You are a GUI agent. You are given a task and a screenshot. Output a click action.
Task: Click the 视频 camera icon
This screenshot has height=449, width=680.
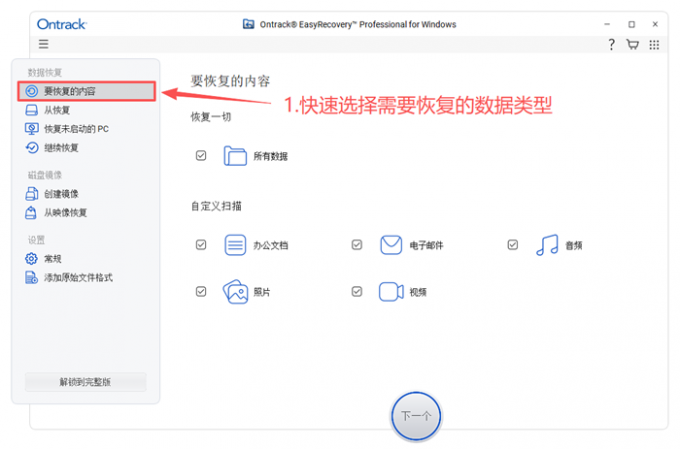click(x=391, y=292)
